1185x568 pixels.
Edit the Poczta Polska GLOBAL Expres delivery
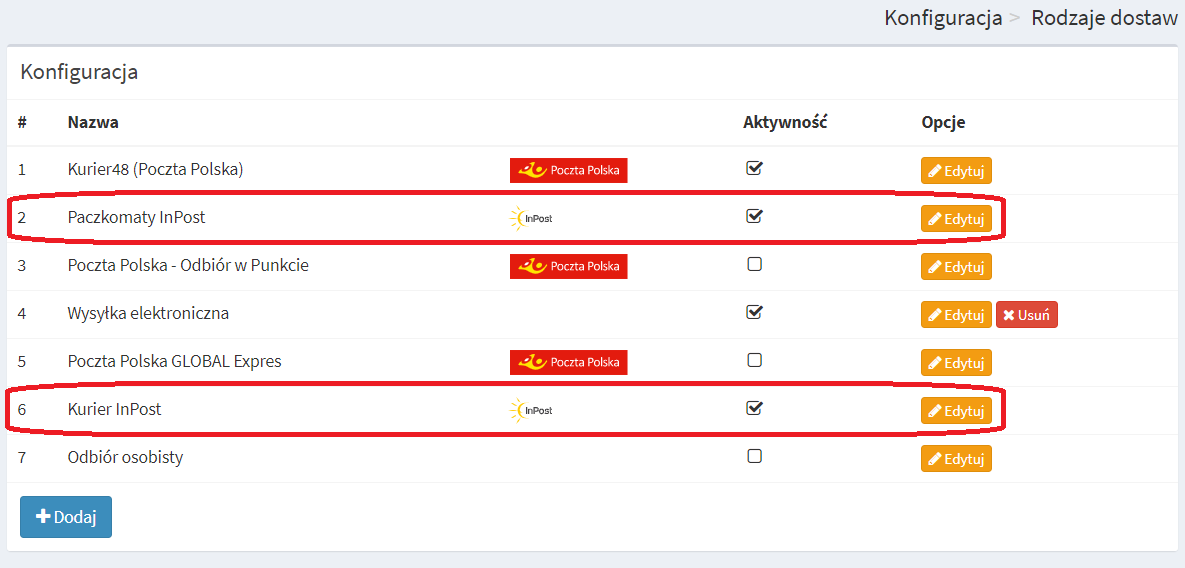click(956, 362)
